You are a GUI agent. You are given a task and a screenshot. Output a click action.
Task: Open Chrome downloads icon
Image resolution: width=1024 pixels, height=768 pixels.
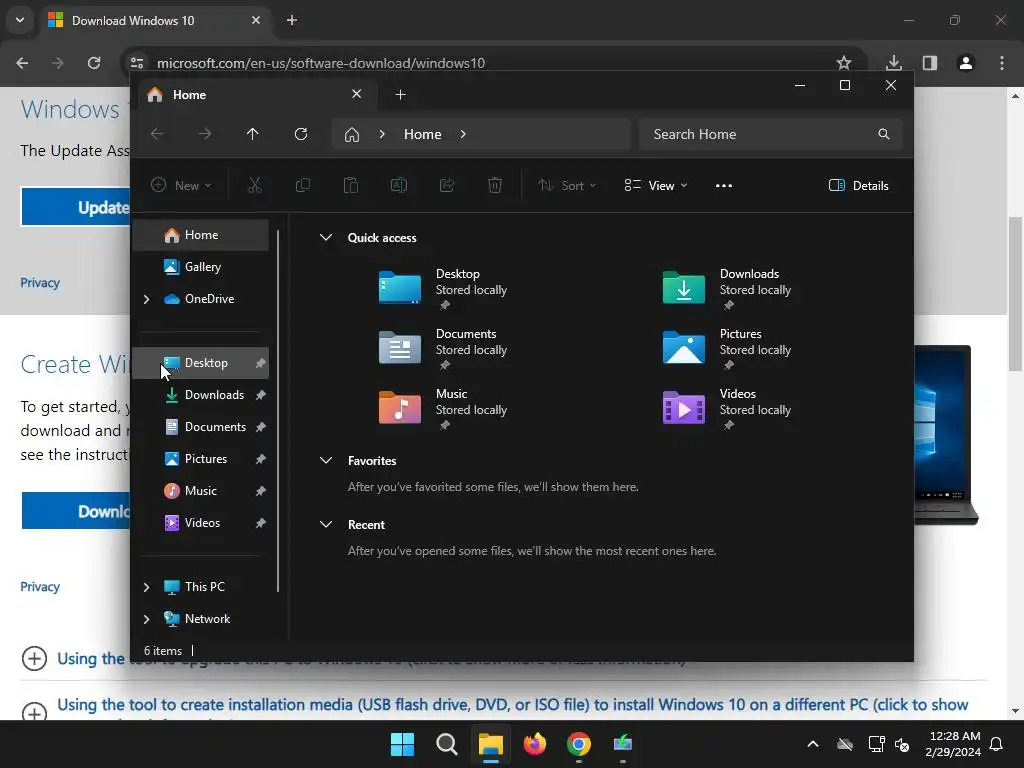pos(894,63)
